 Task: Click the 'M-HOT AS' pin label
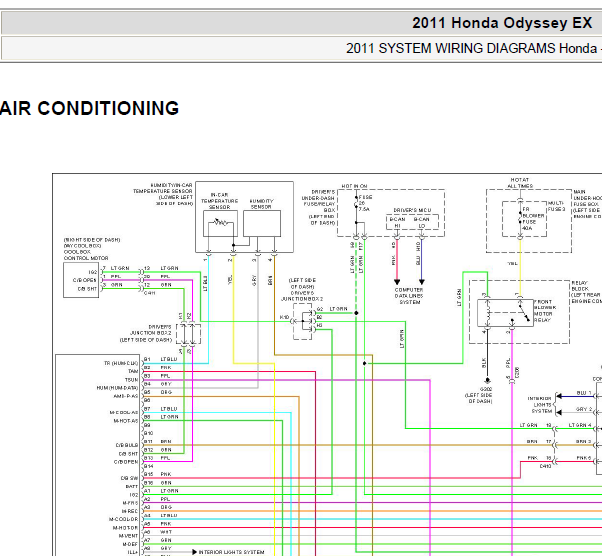[126, 421]
